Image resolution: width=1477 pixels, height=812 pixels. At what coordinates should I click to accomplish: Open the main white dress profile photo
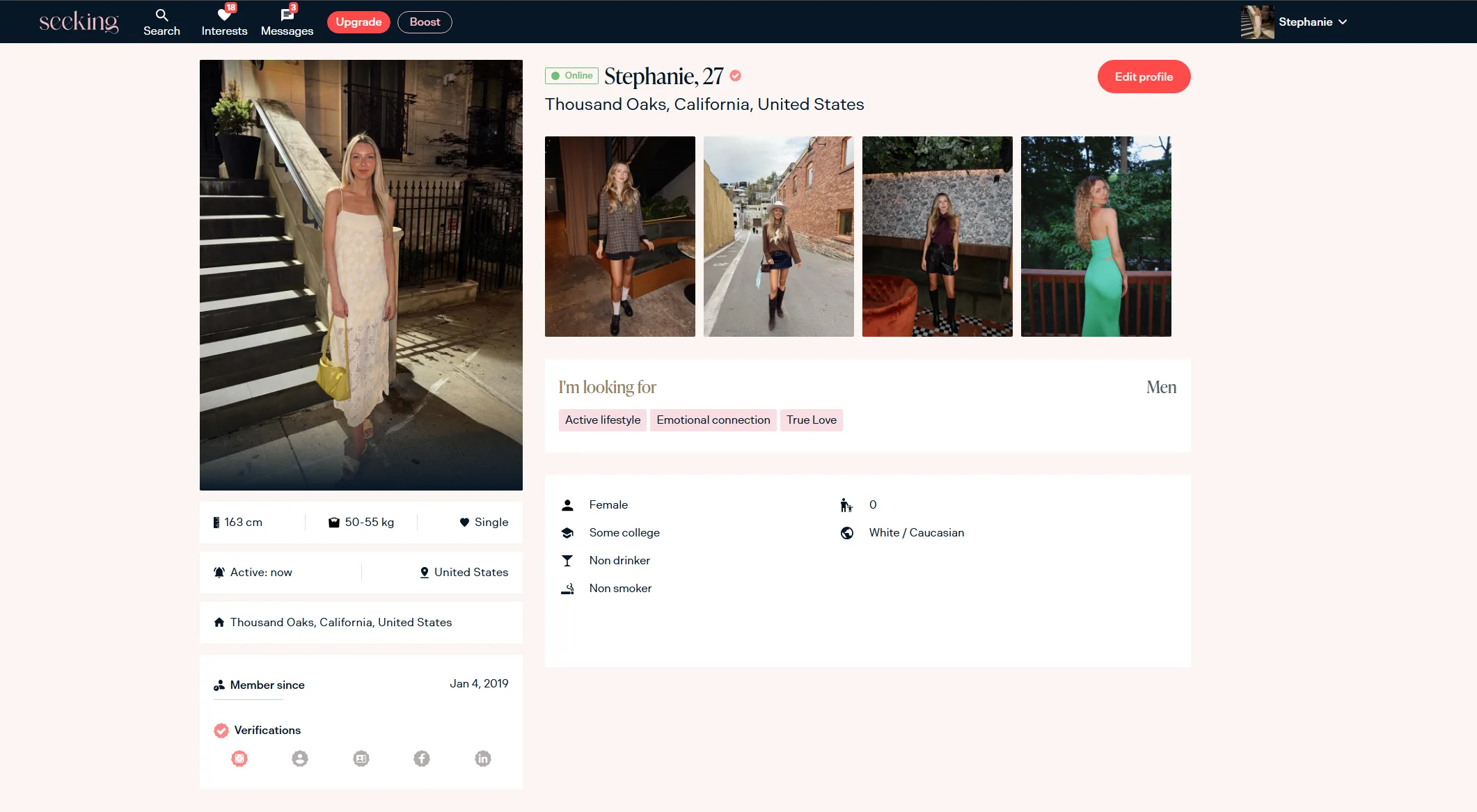tap(361, 275)
